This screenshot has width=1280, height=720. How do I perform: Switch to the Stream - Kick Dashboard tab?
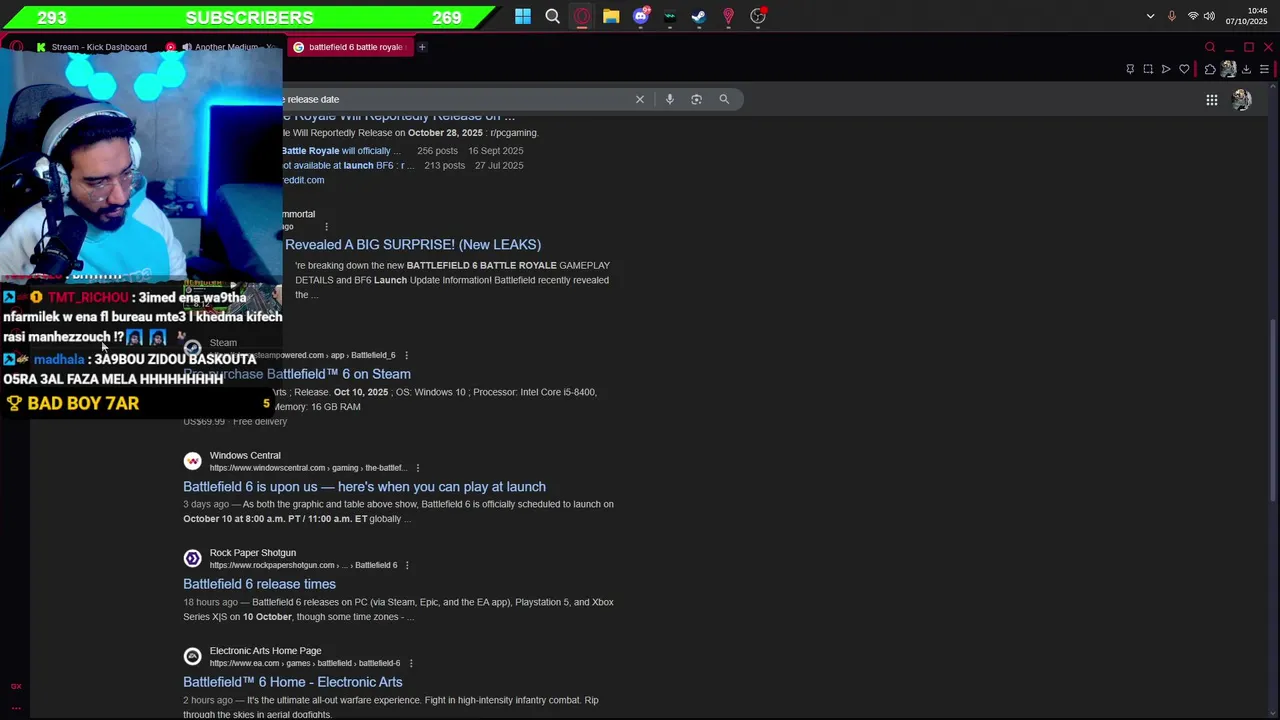pos(91,47)
